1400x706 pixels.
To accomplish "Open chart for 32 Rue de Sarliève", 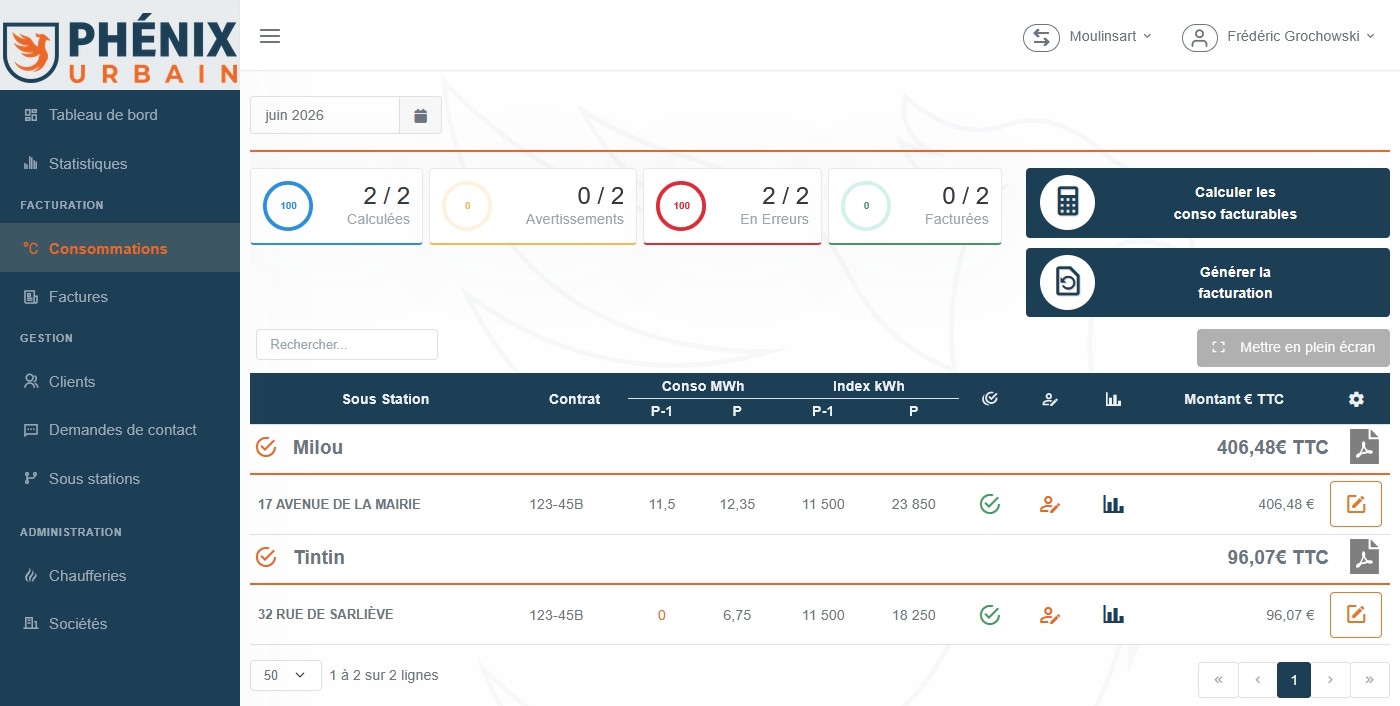I will pyautogui.click(x=1113, y=614).
